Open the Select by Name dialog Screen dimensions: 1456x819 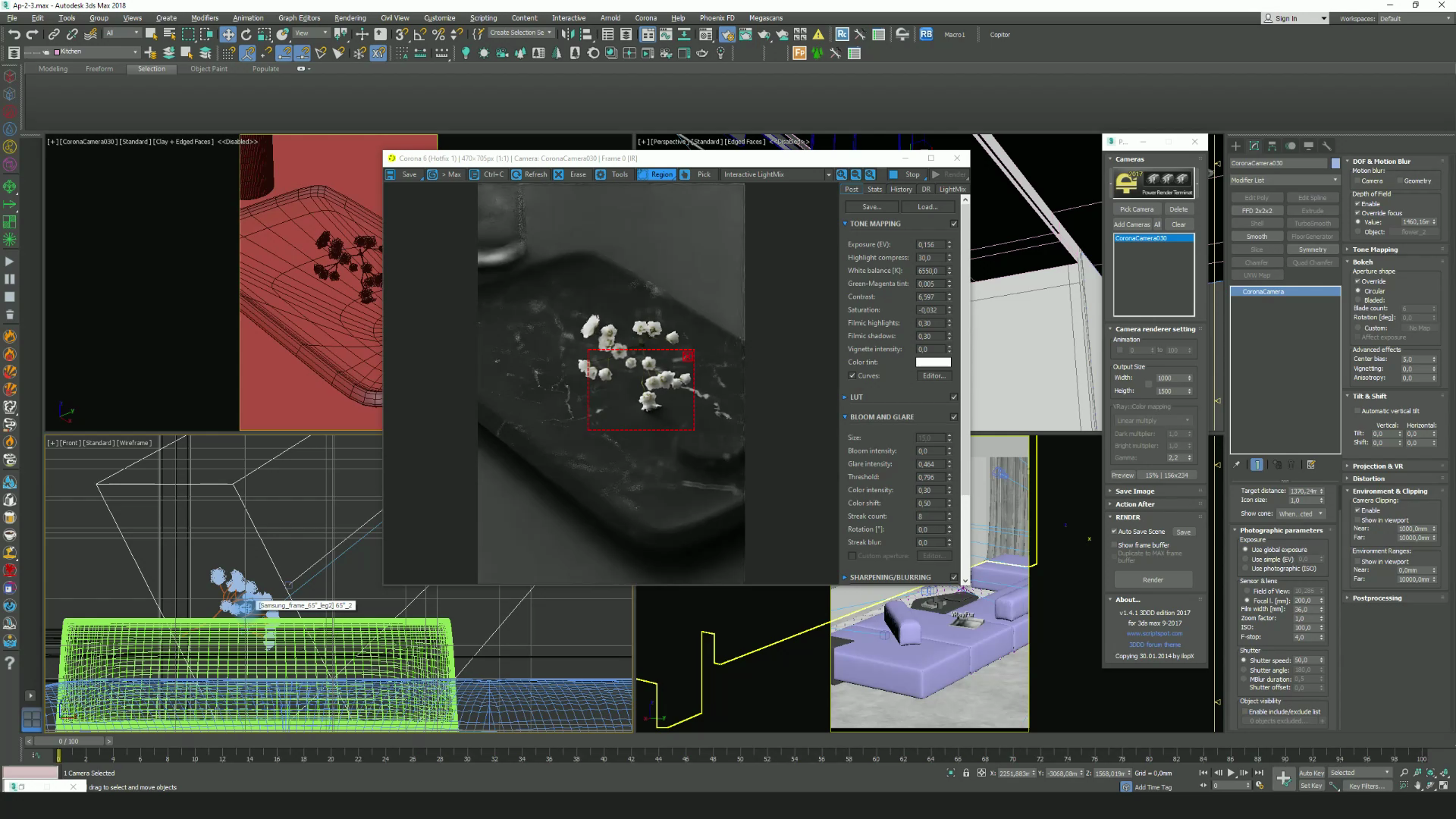(169, 34)
